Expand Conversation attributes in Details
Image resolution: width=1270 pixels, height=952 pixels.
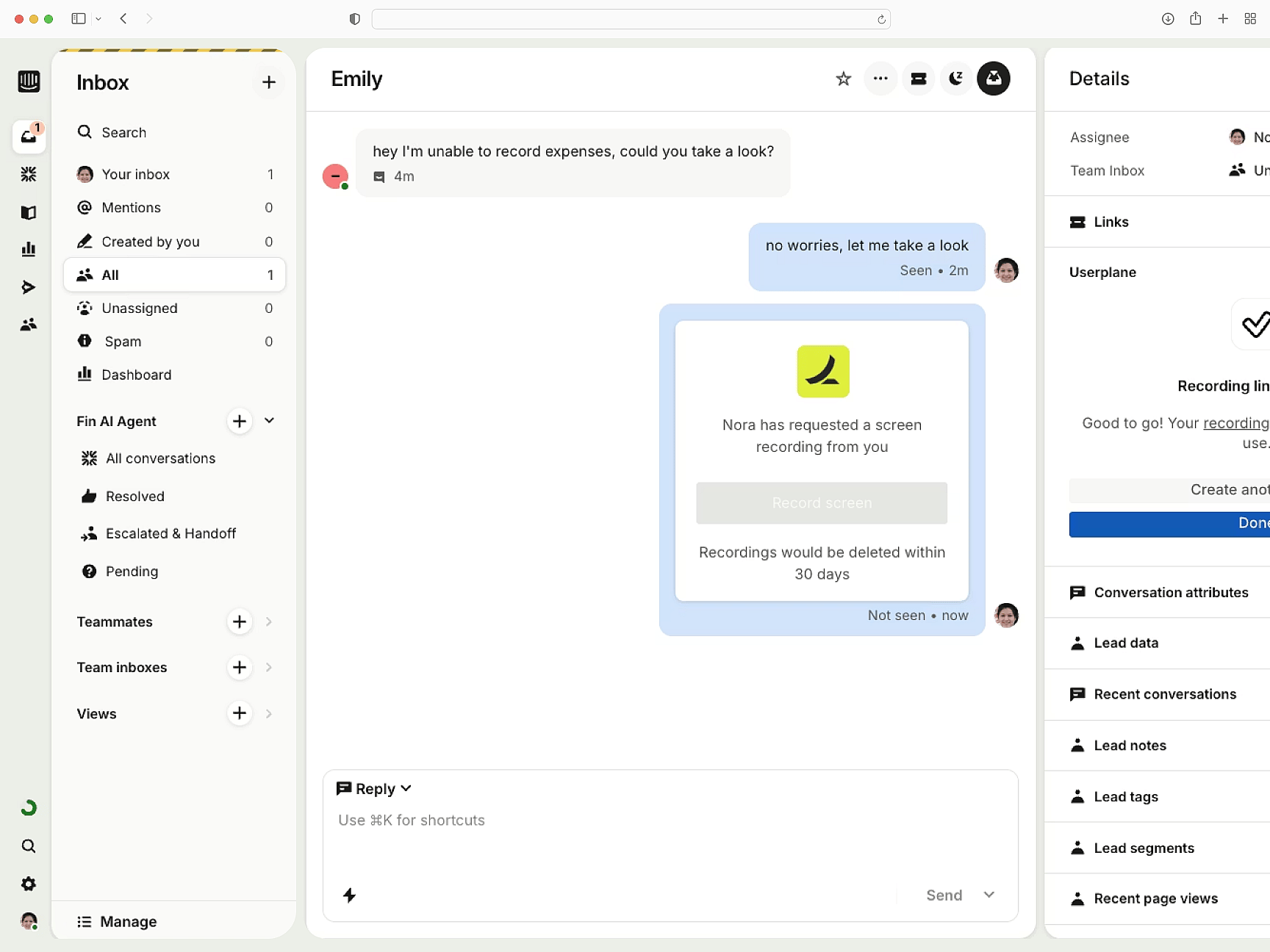pyautogui.click(x=1170, y=592)
